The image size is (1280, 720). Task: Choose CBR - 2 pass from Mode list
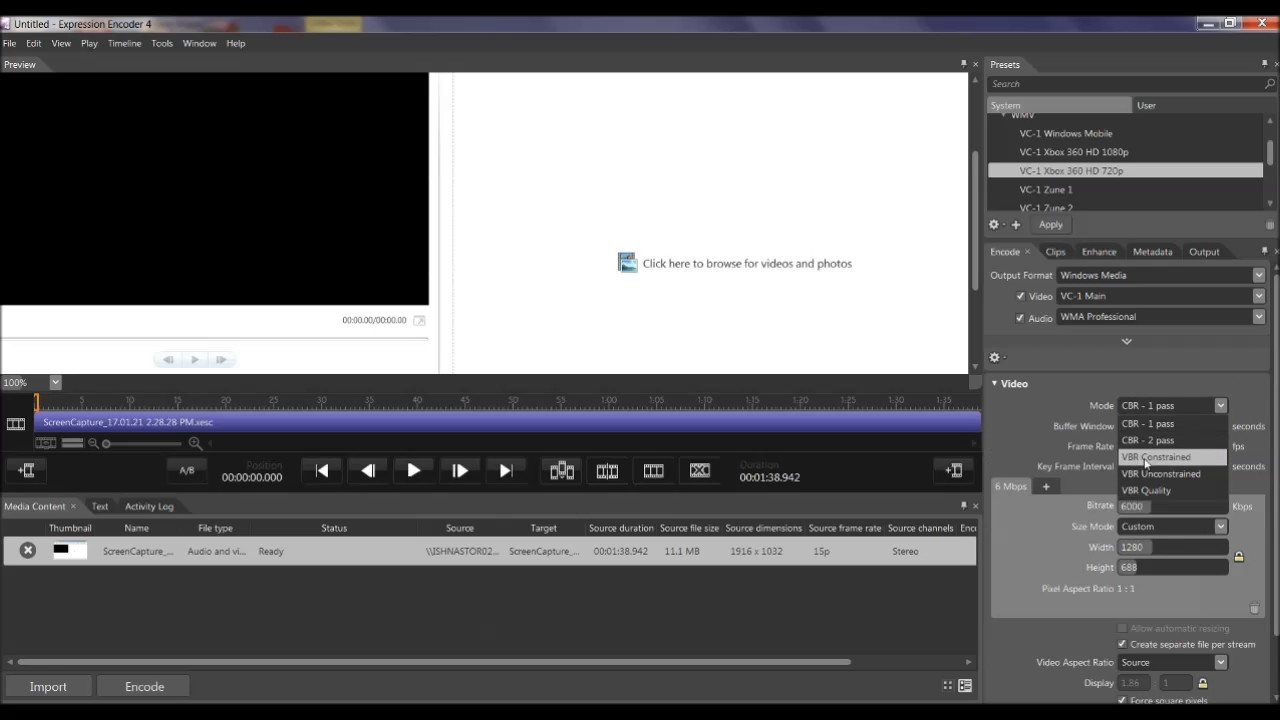[x=1173, y=440]
